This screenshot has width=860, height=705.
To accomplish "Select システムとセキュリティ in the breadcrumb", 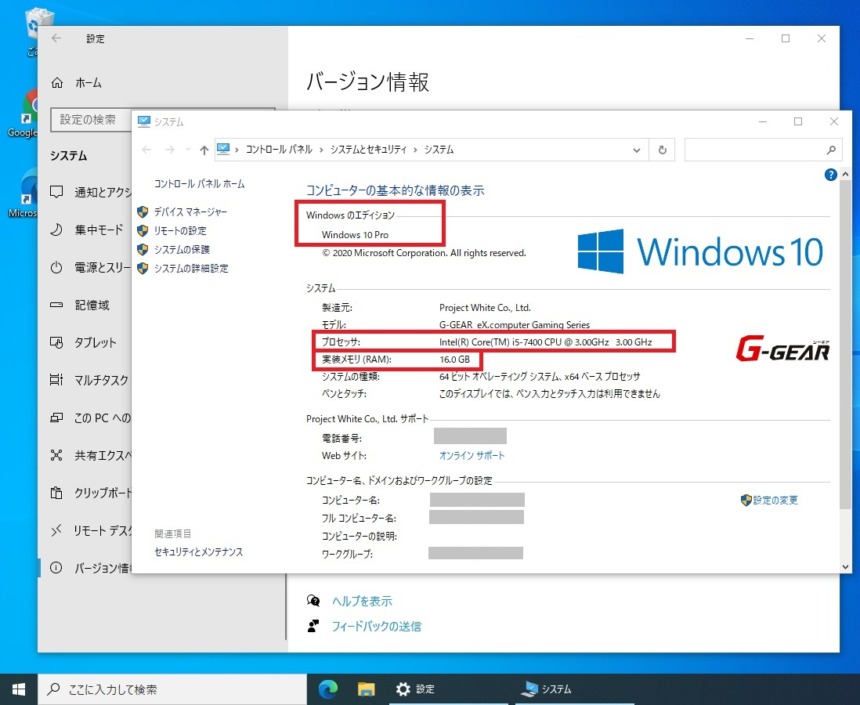I will pos(368,150).
